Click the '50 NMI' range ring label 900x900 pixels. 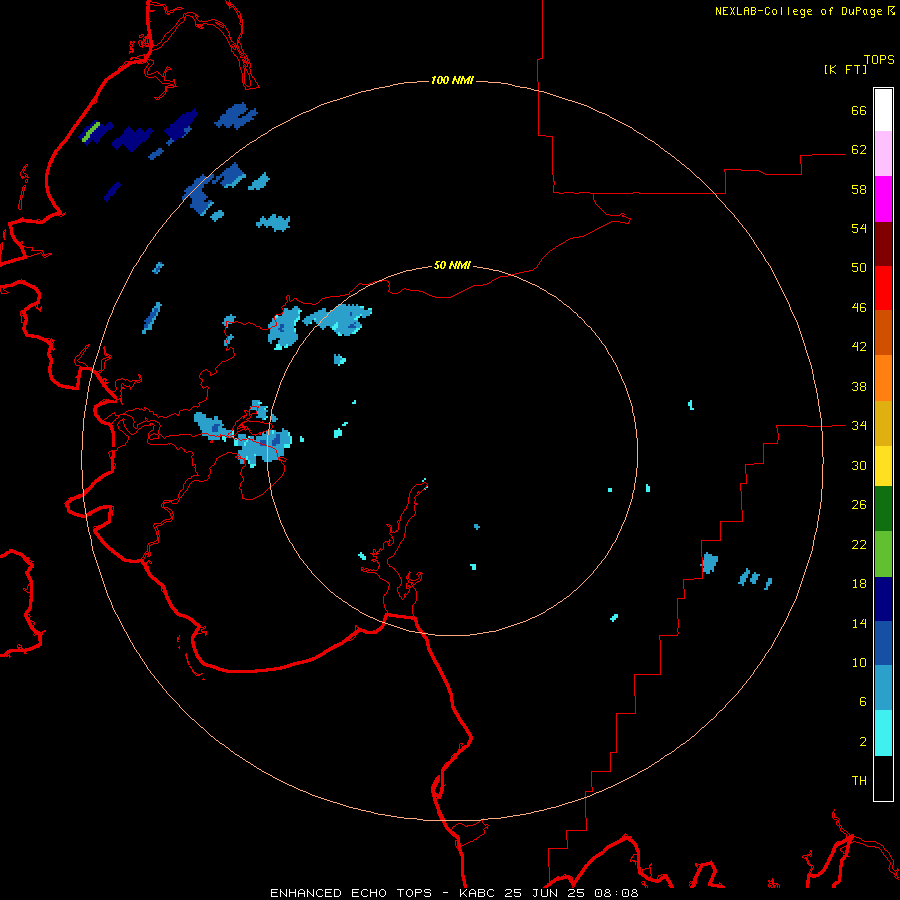452,265
